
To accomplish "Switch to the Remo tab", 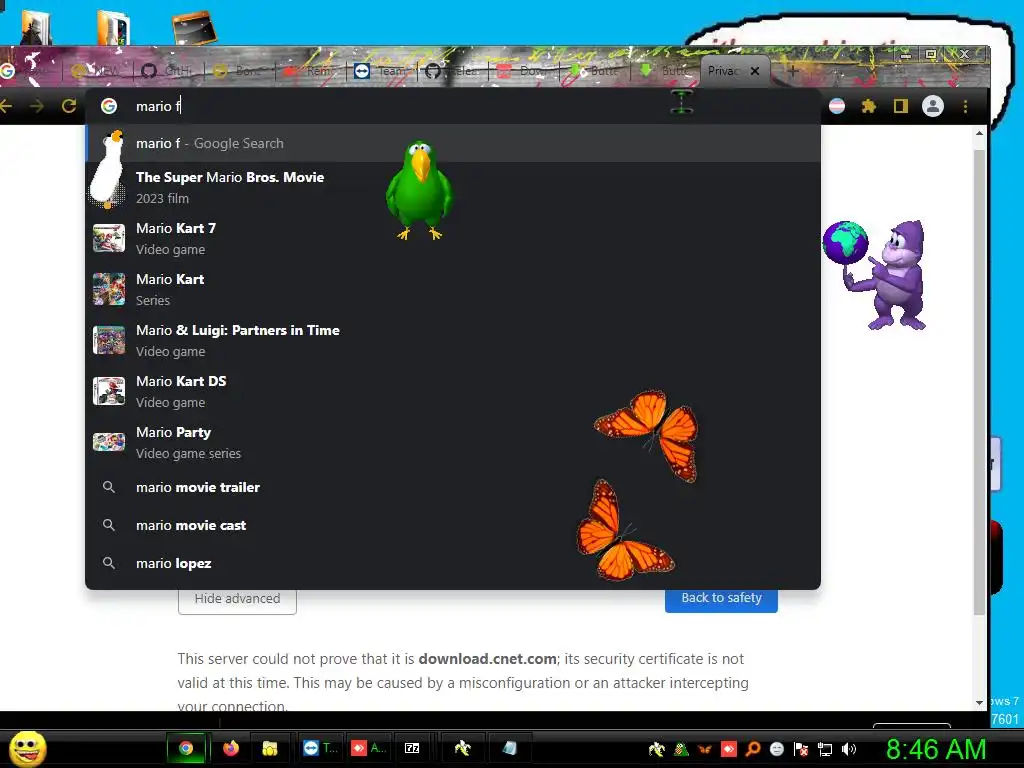I will pyautogui.click(x=312, y=71).
